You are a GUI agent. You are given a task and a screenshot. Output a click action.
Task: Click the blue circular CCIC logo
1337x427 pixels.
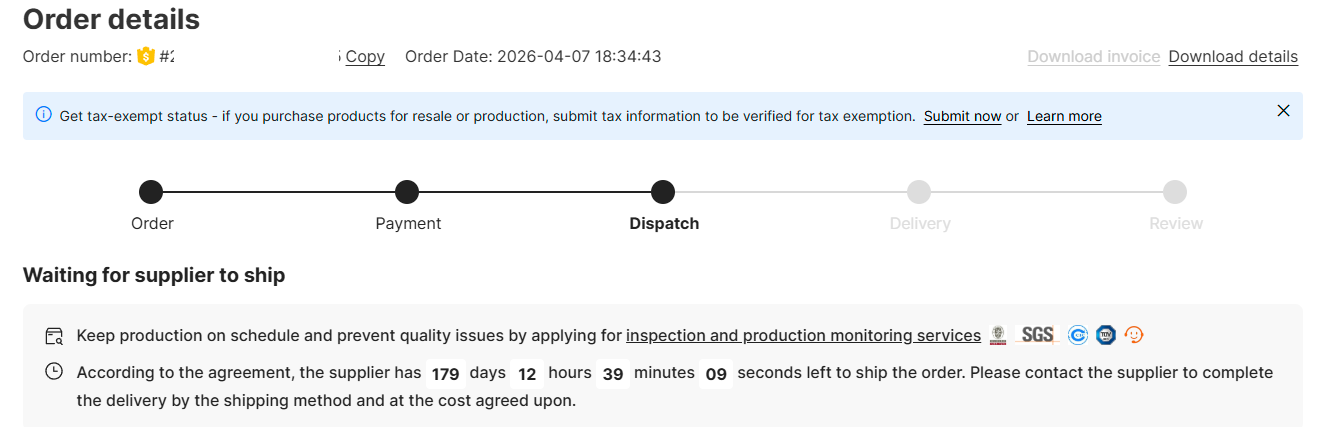pos(1077,335)
